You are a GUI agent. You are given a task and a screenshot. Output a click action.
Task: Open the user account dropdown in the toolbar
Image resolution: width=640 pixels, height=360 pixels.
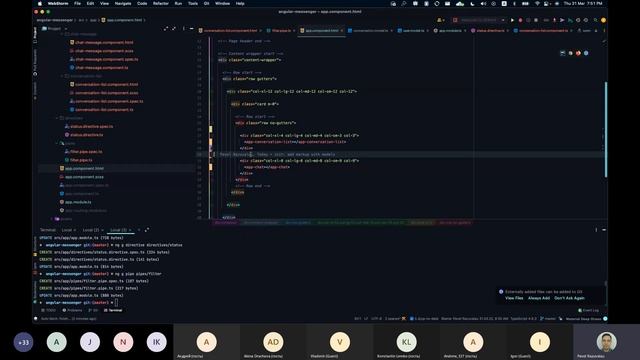point(440,20)
